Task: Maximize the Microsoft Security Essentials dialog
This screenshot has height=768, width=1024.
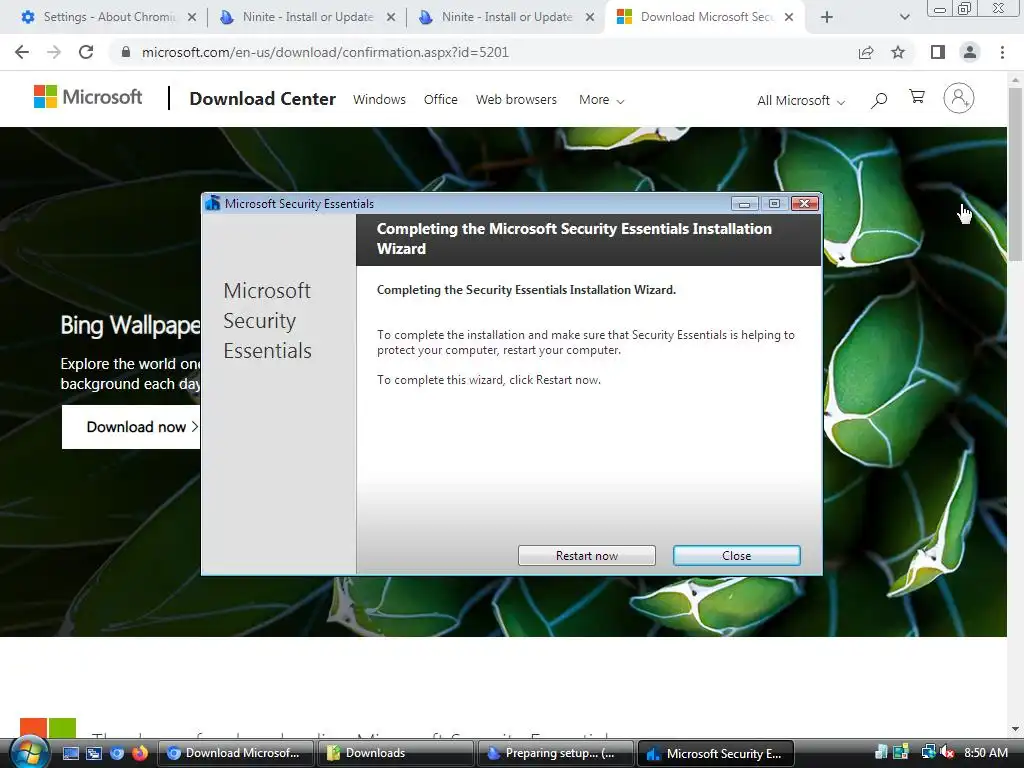Action: tap(774, 204)
